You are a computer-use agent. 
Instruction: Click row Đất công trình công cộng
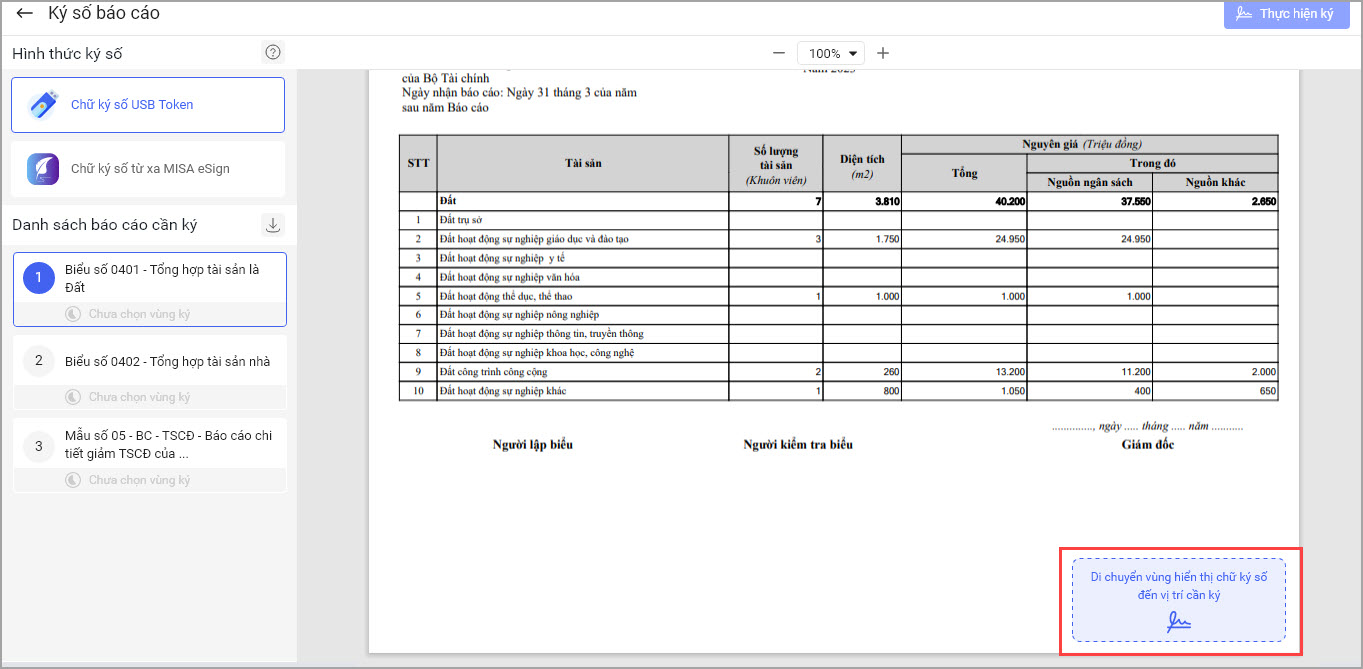click(x=838, y=372)
